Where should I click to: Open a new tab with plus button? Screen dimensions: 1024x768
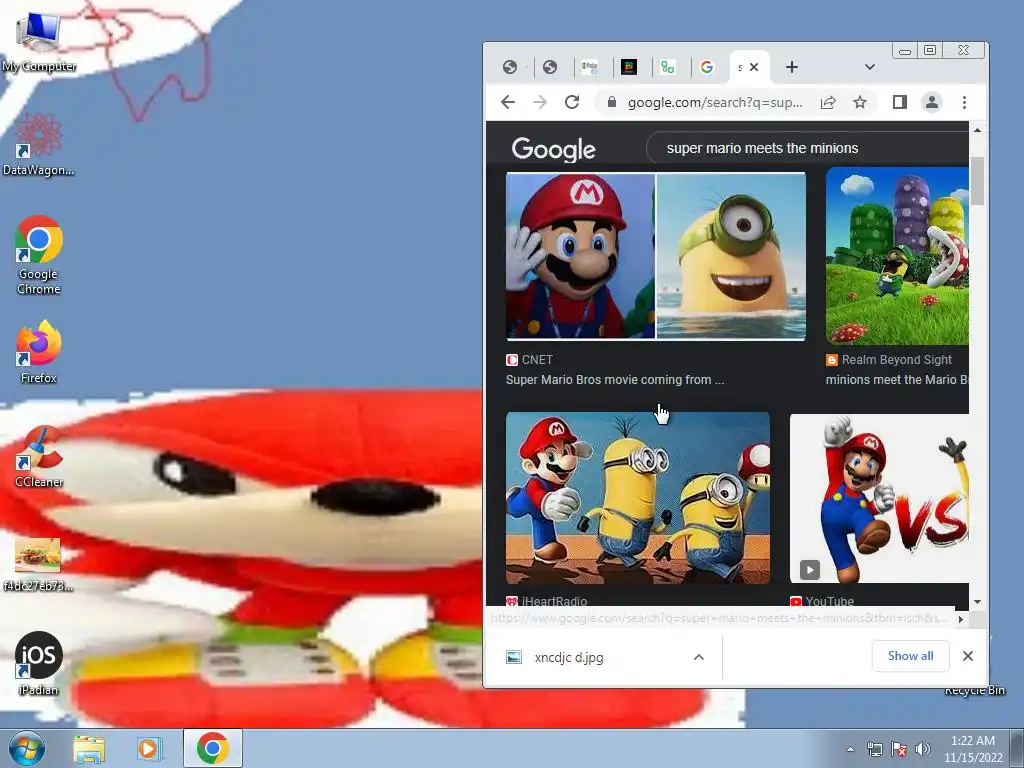792,67
